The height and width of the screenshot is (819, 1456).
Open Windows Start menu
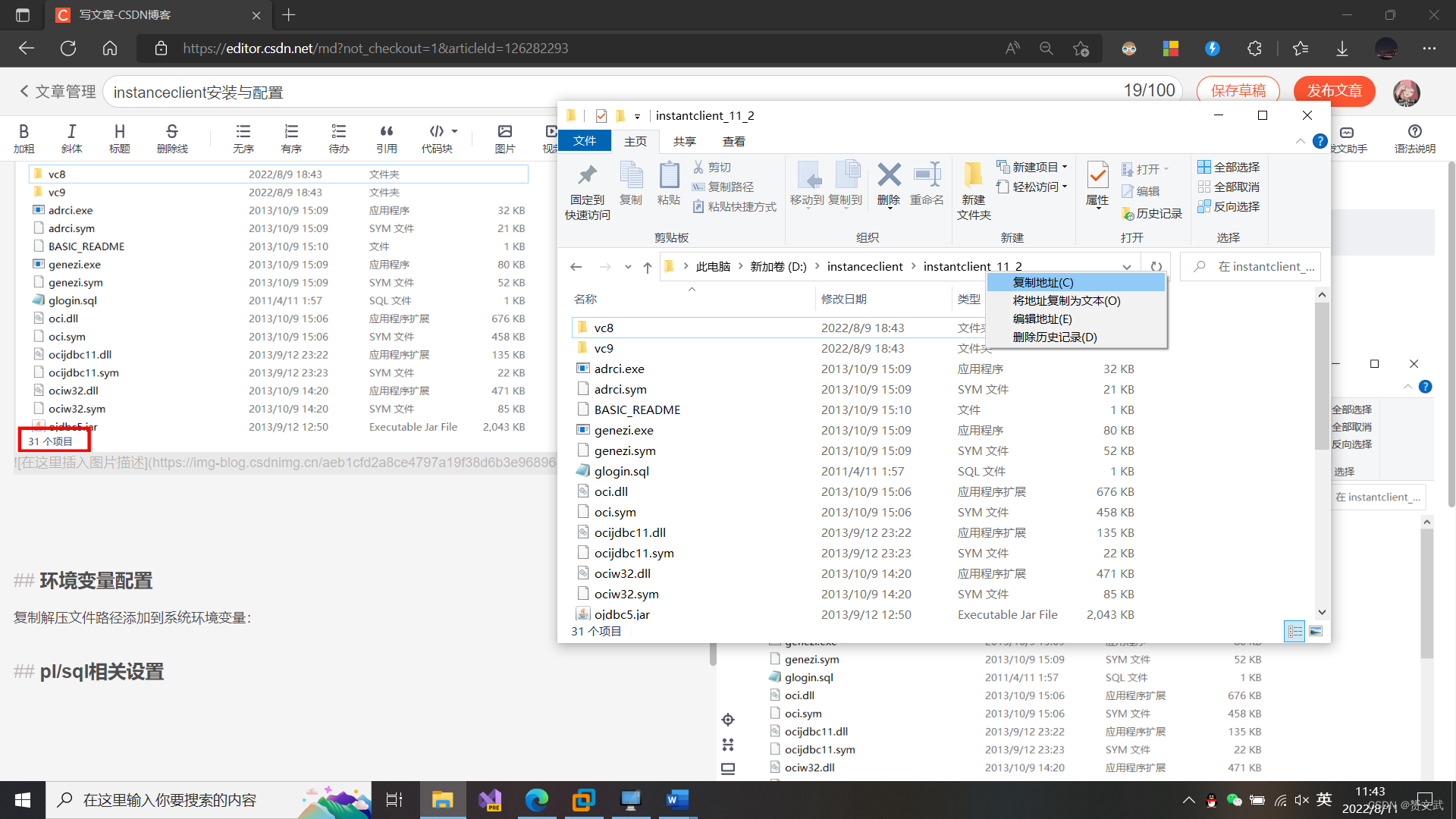click(x=23, y=800)
